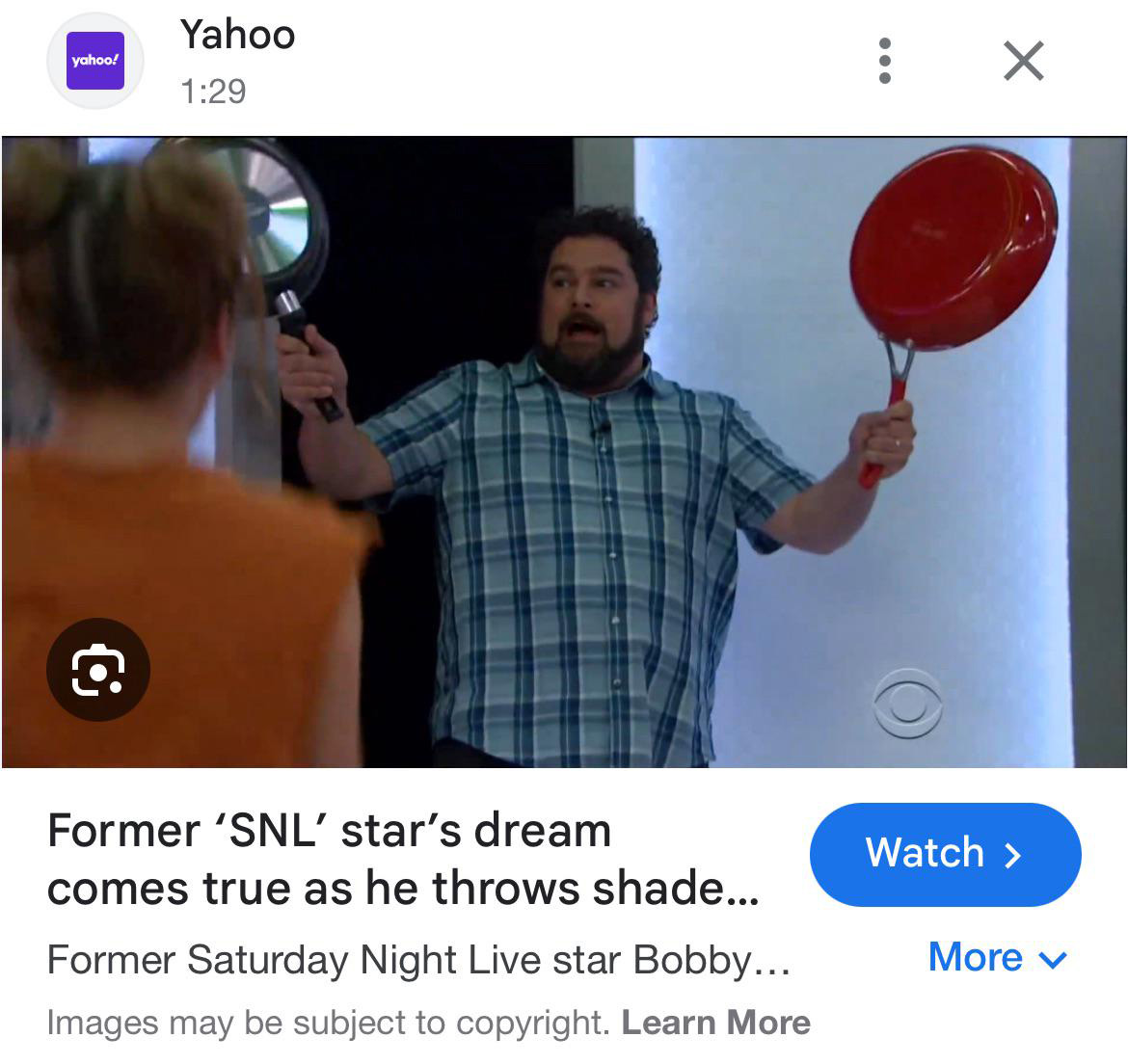Click the Watch button

(x=945, y=854)
